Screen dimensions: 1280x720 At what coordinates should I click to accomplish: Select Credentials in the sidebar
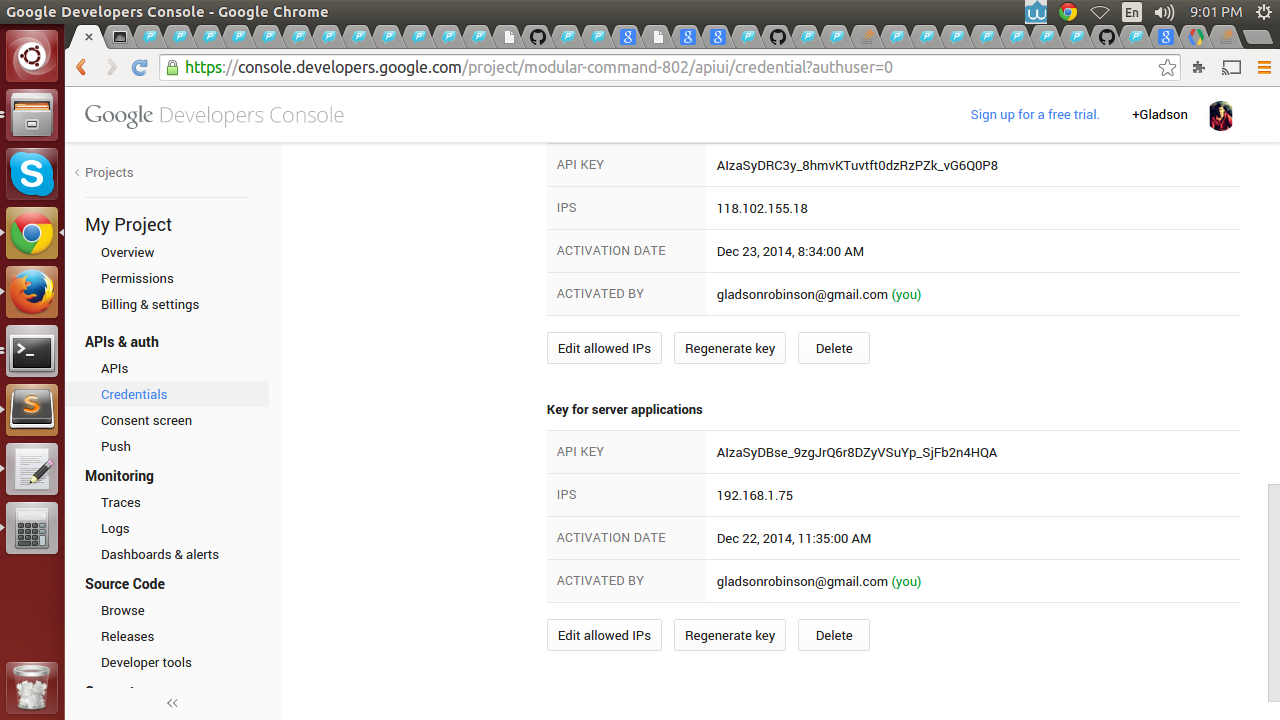coord(134,394)
